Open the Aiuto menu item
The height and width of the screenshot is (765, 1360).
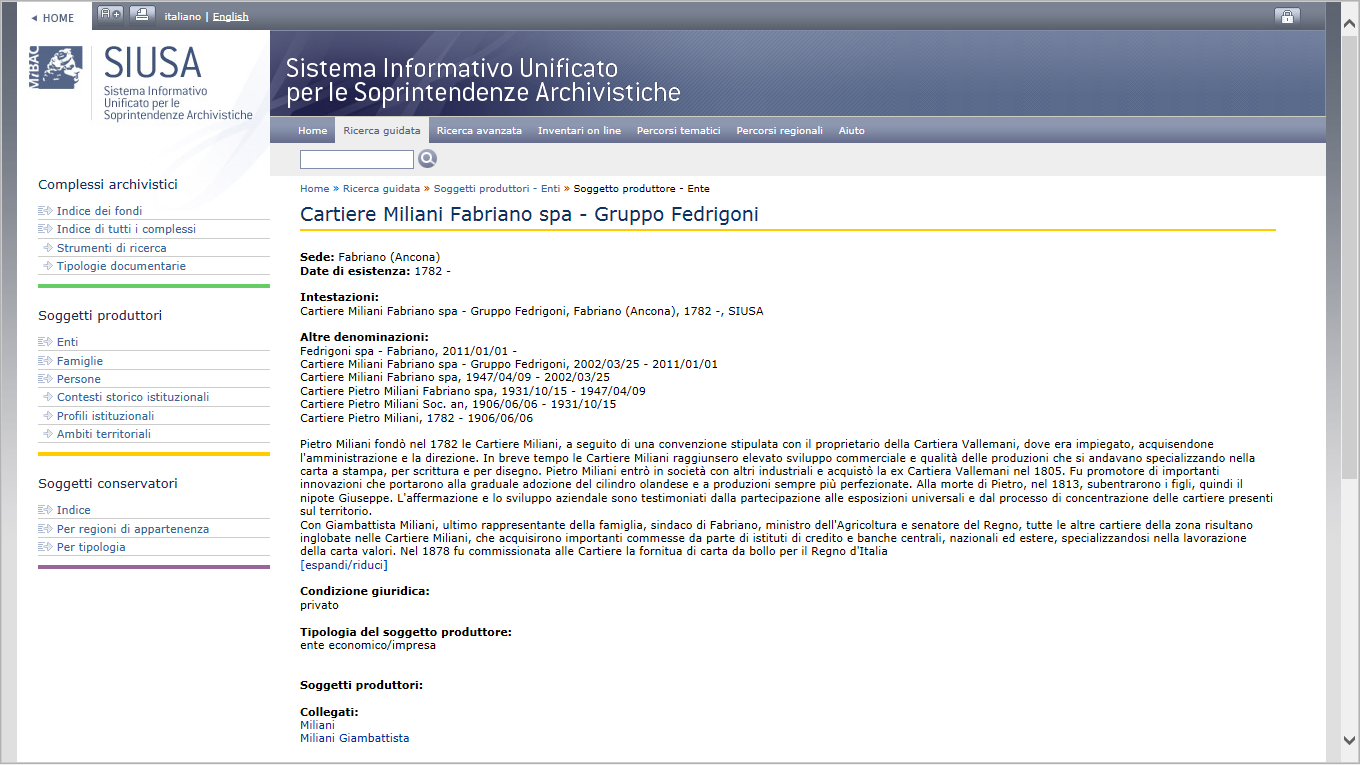coord(852,130)
